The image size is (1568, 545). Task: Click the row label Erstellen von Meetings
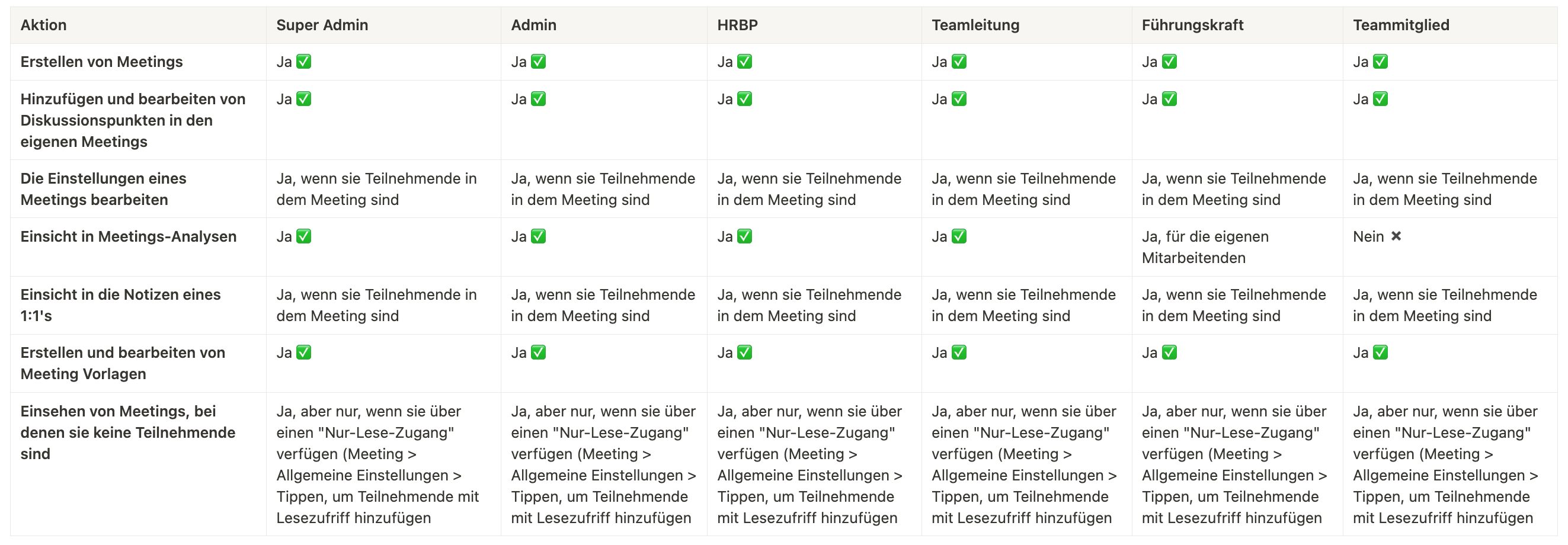pyautogui.click(x=102, y=62)
